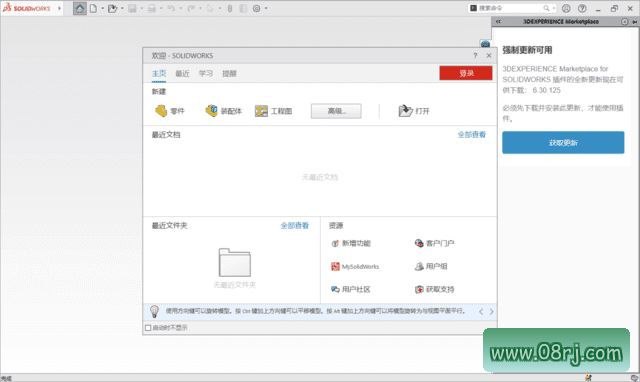
Task: Click 全部查看 link beside 最近文档
Action: (x=471, y=135)
